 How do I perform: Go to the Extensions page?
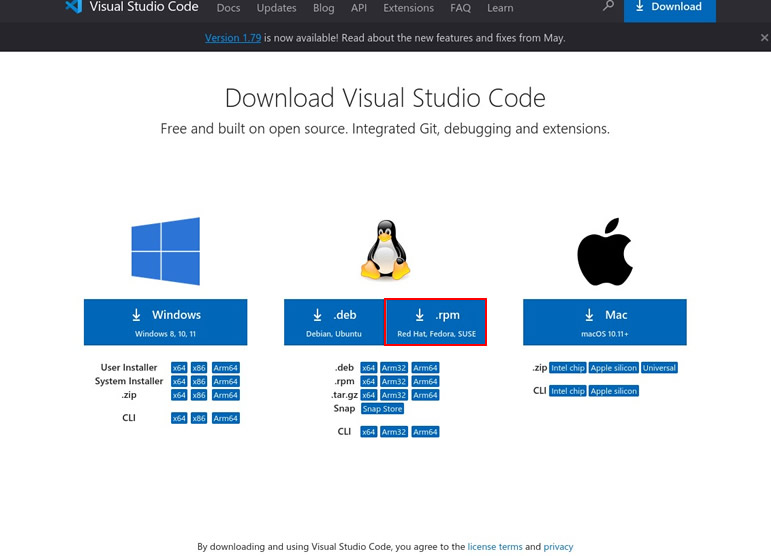408,8
